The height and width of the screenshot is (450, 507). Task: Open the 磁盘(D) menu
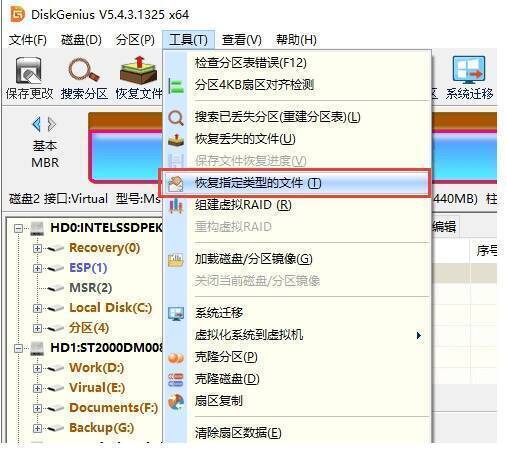81,40
